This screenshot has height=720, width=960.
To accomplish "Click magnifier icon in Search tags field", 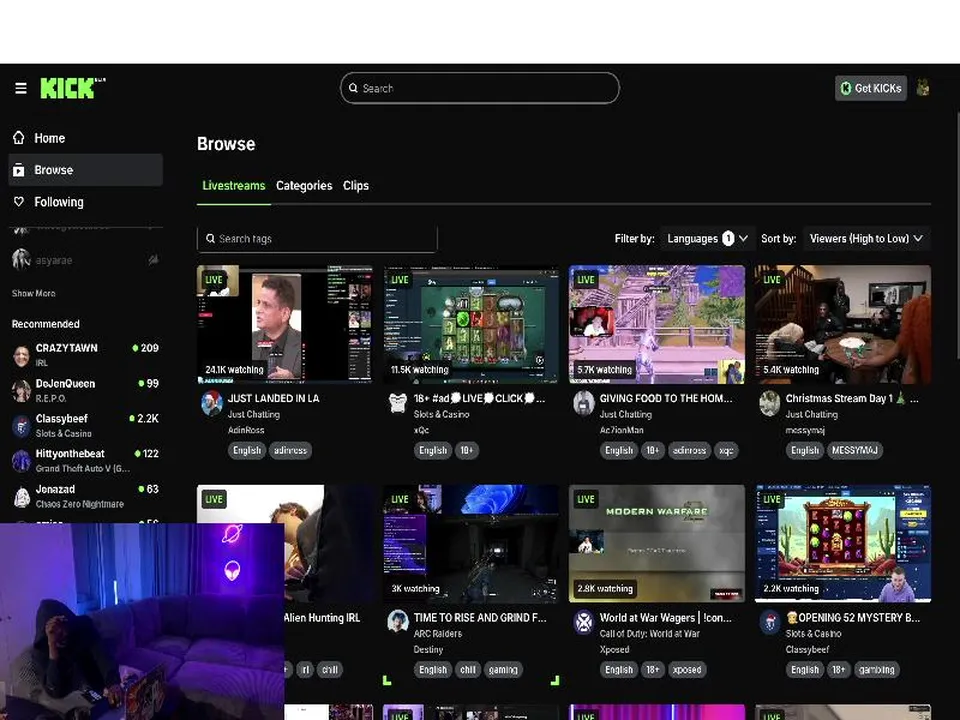I will point(210,238).
